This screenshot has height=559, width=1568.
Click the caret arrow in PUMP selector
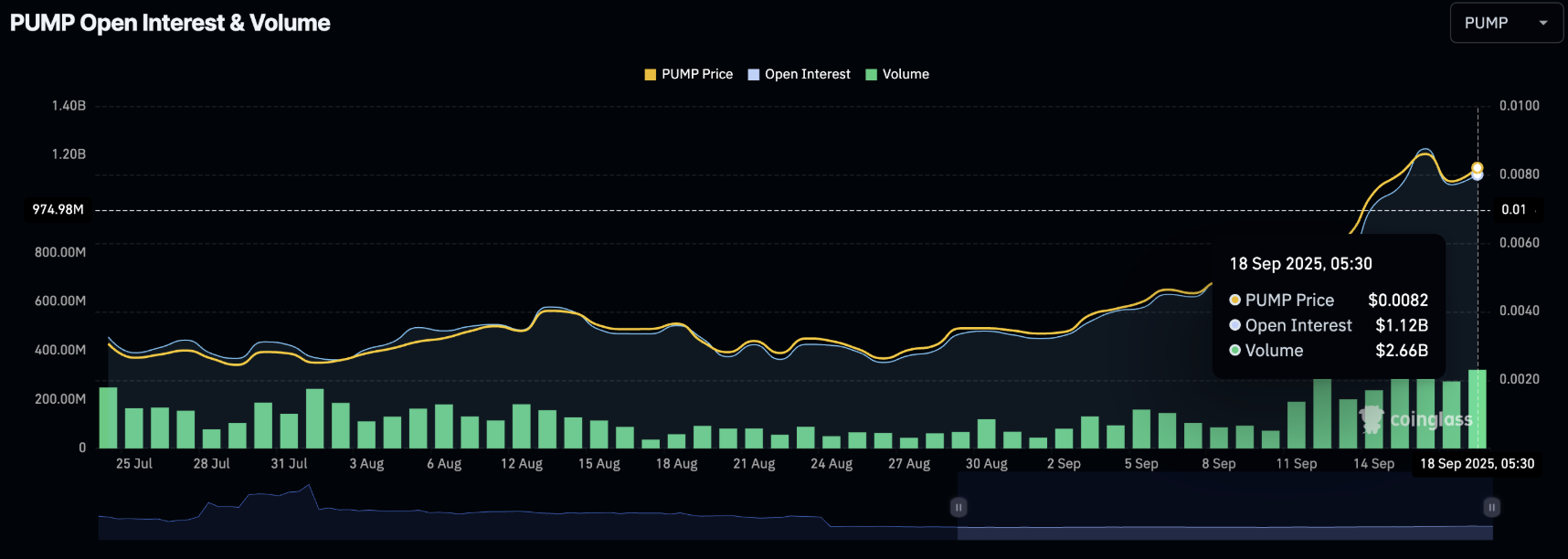[x=1543, y=23]
